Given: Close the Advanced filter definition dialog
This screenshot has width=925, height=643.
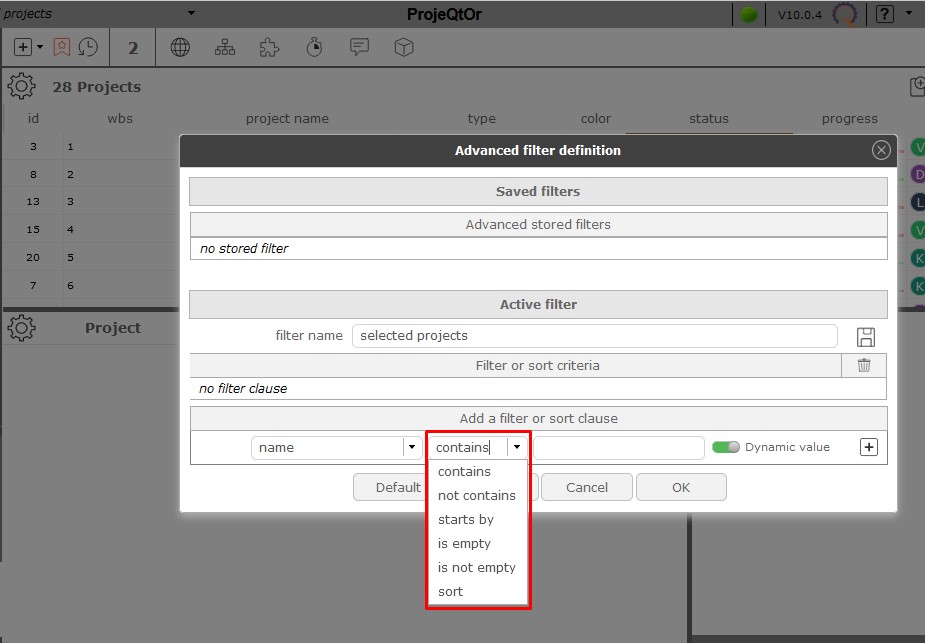Looking at the screenshot, I should [881, 150].
